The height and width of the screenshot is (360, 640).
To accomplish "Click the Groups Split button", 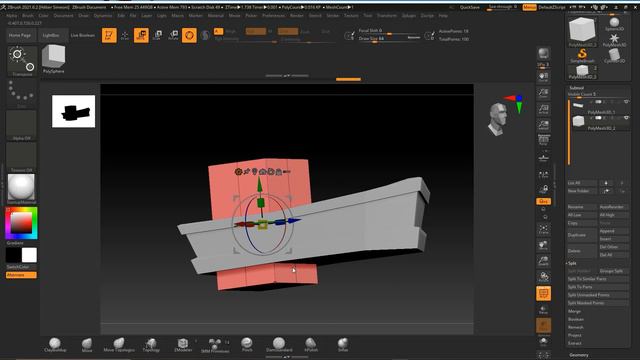I will (x=613, y=271).
